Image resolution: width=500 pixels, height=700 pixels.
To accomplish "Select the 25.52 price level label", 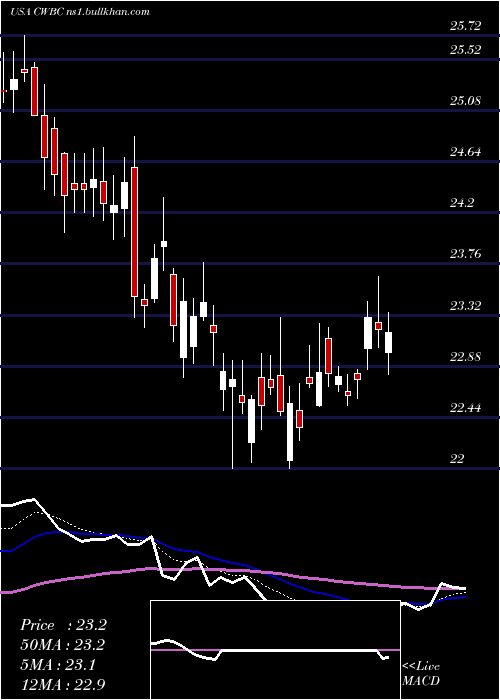I will (x=465, y=50).
